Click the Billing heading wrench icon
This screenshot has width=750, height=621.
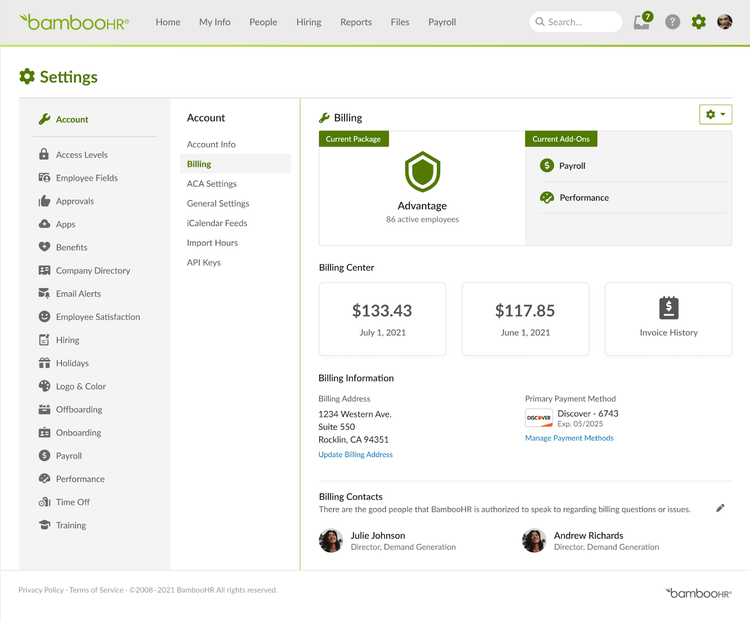[324, 118]
